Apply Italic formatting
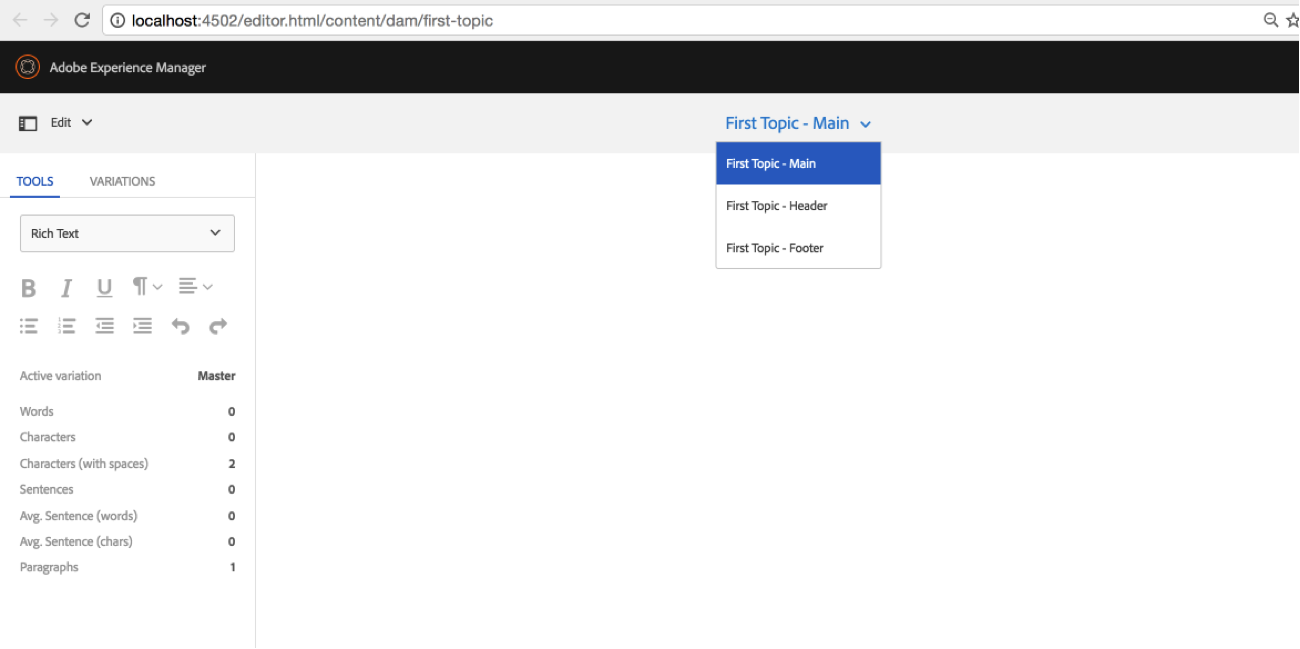This screenshot has height=649, width=1300. pyautogui.click(x=66, y=288)
